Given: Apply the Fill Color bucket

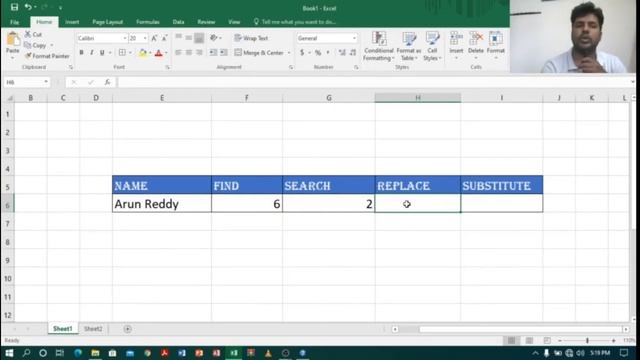Looking at the screenshot, I should (x=143, y=53).
